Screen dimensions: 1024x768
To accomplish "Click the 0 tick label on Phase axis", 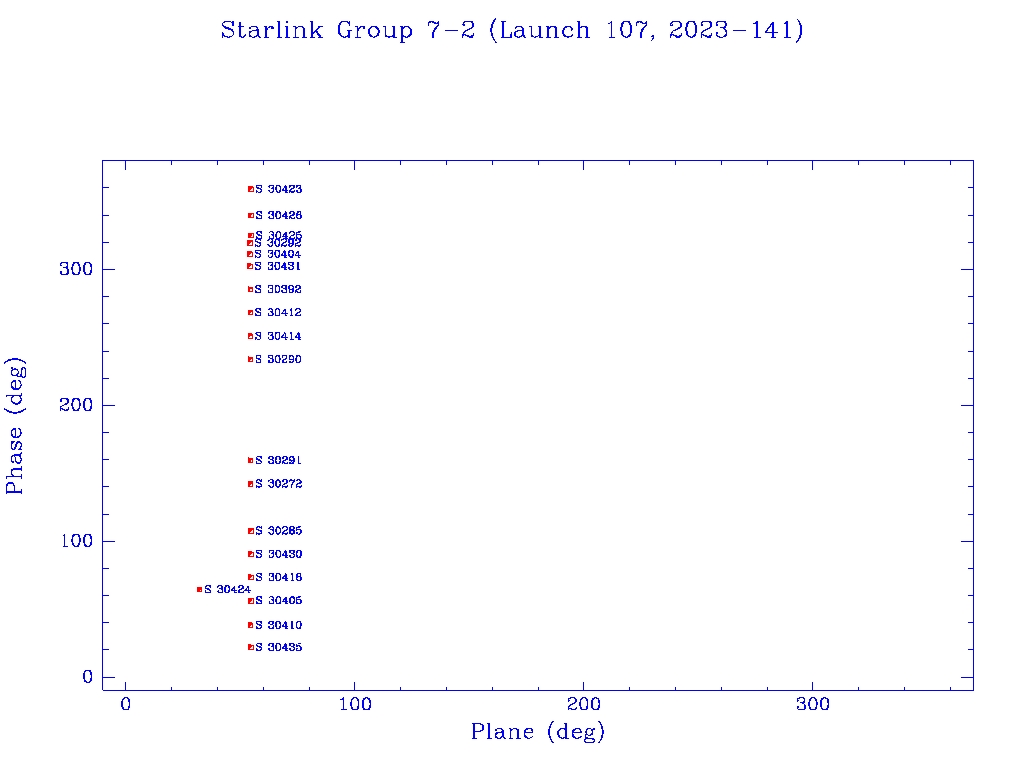I will coord(88,677).
